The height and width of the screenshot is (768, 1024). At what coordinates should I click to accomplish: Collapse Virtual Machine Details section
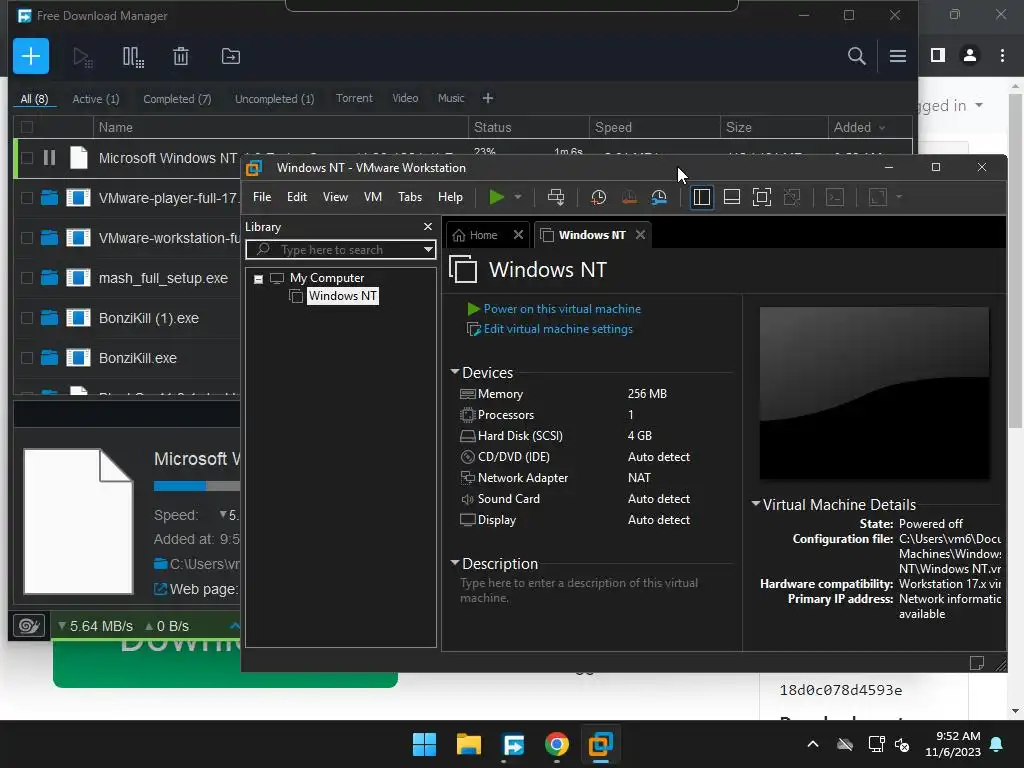(756, 504)
